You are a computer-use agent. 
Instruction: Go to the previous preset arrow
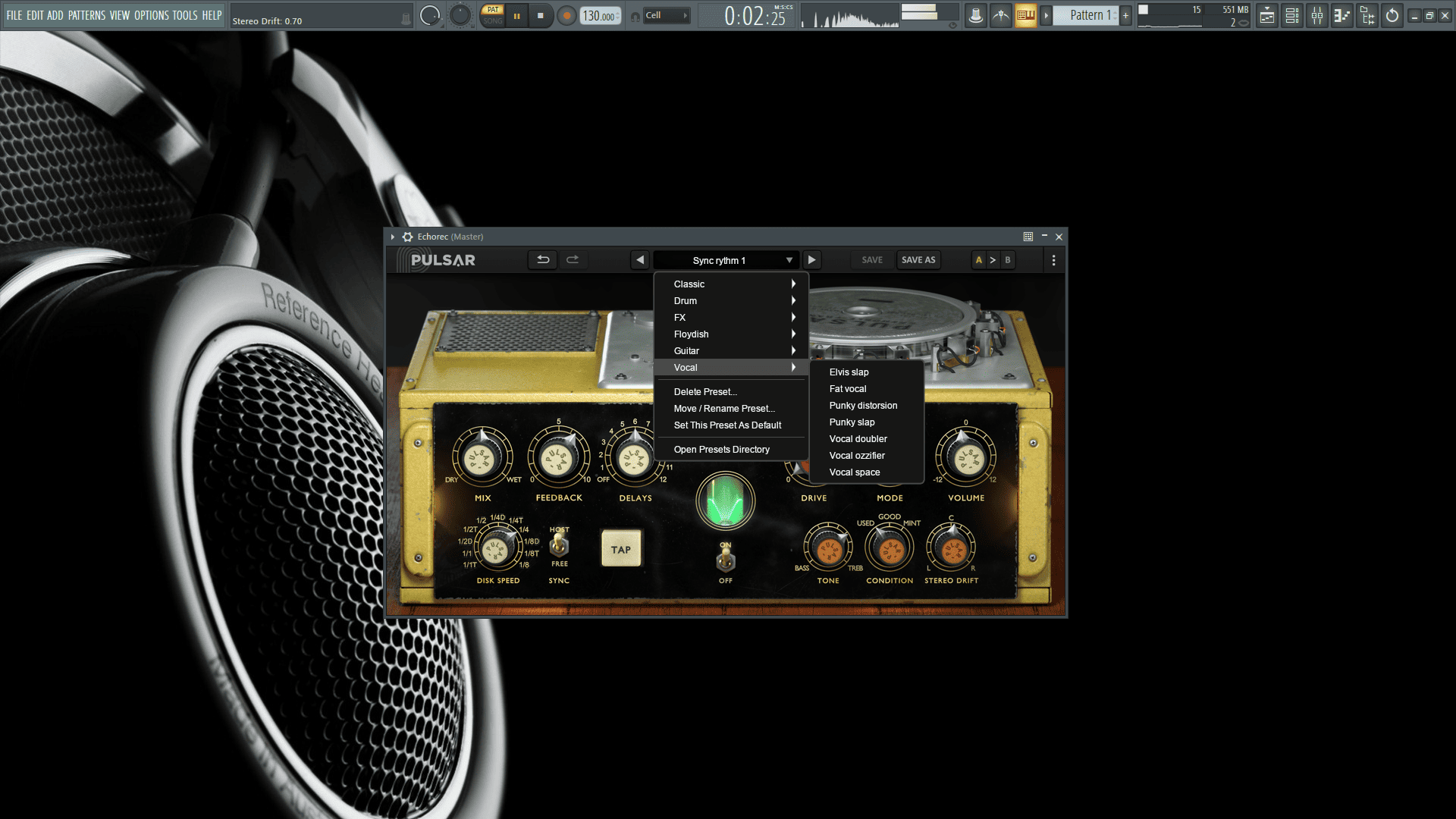640,260
